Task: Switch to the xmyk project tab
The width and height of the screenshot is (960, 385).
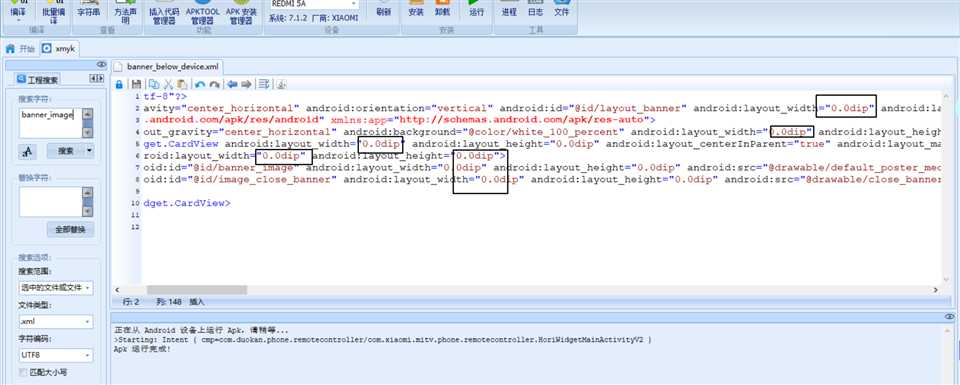Action: (x=58, y=49)
